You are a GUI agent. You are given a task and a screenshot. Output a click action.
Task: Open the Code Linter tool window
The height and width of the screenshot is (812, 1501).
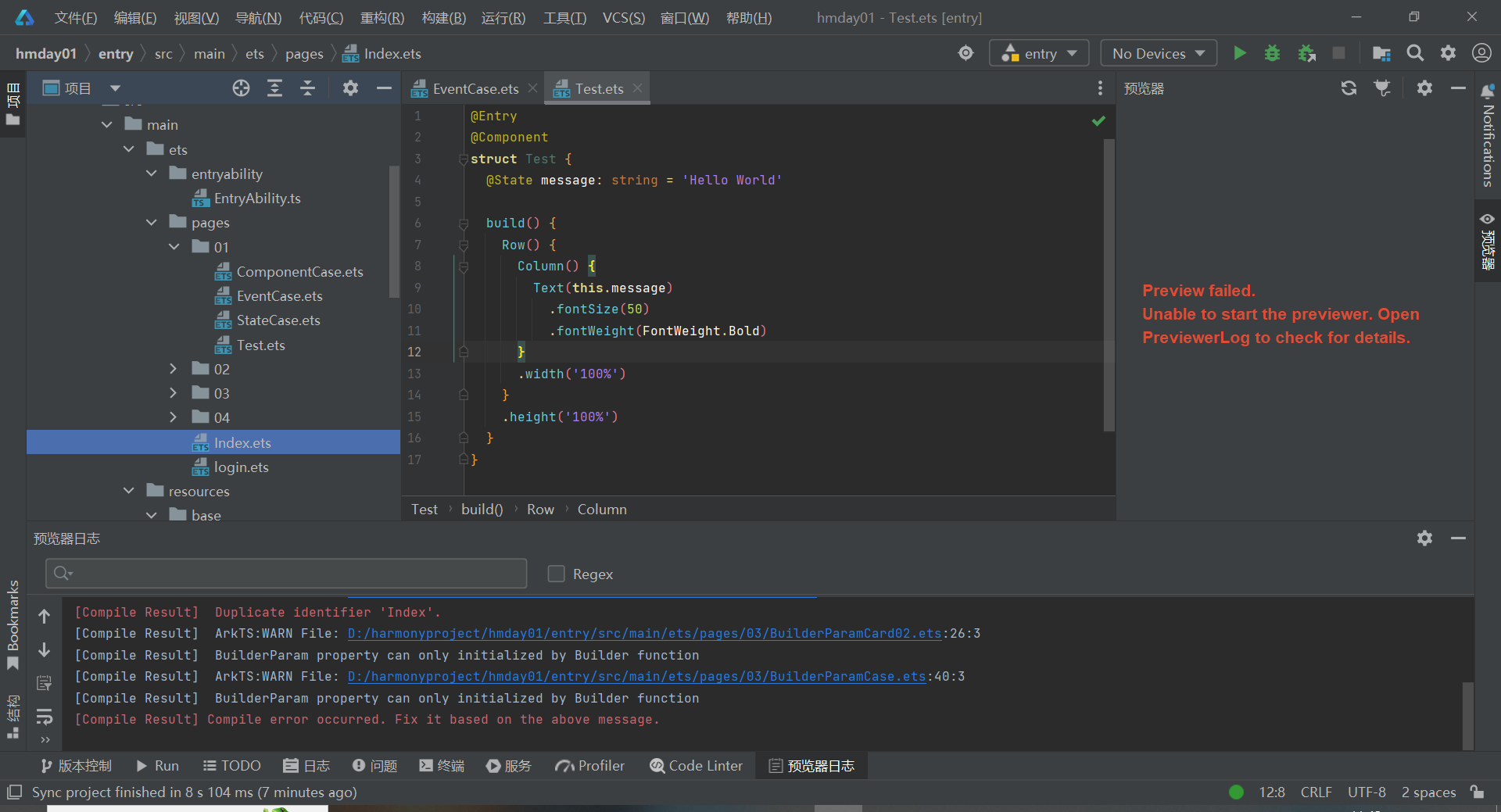697,766
